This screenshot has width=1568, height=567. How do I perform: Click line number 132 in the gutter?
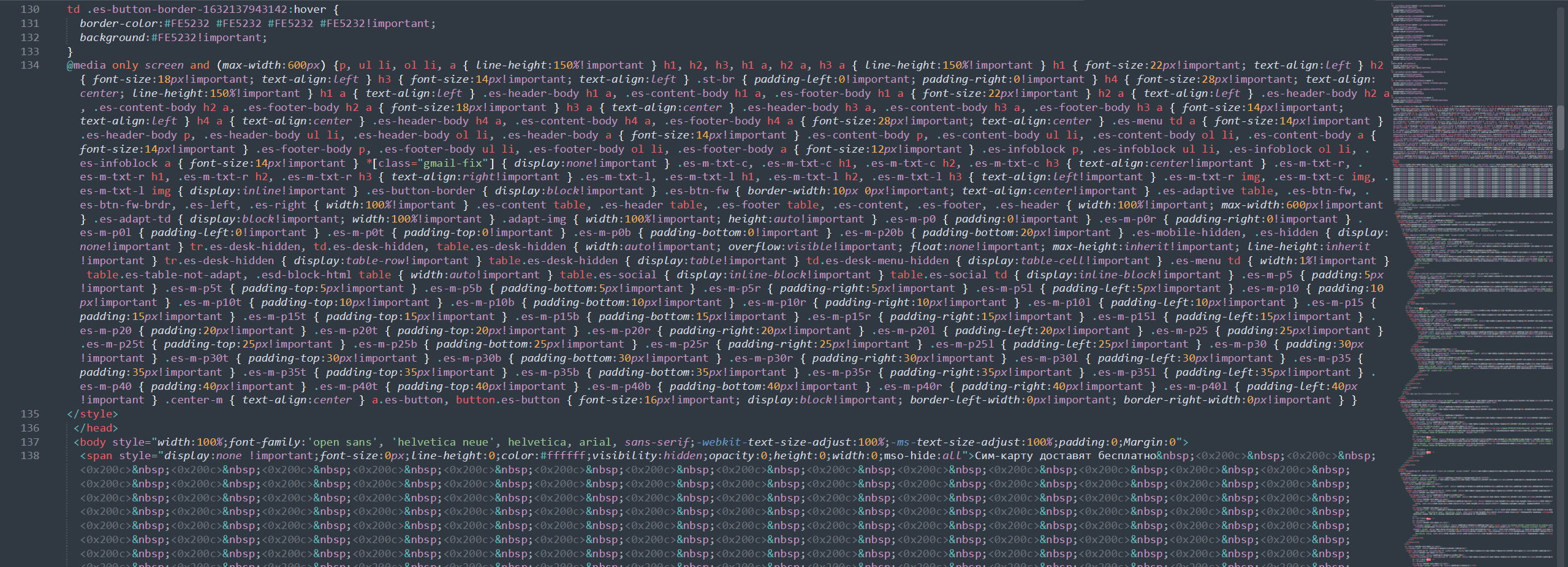30,37
